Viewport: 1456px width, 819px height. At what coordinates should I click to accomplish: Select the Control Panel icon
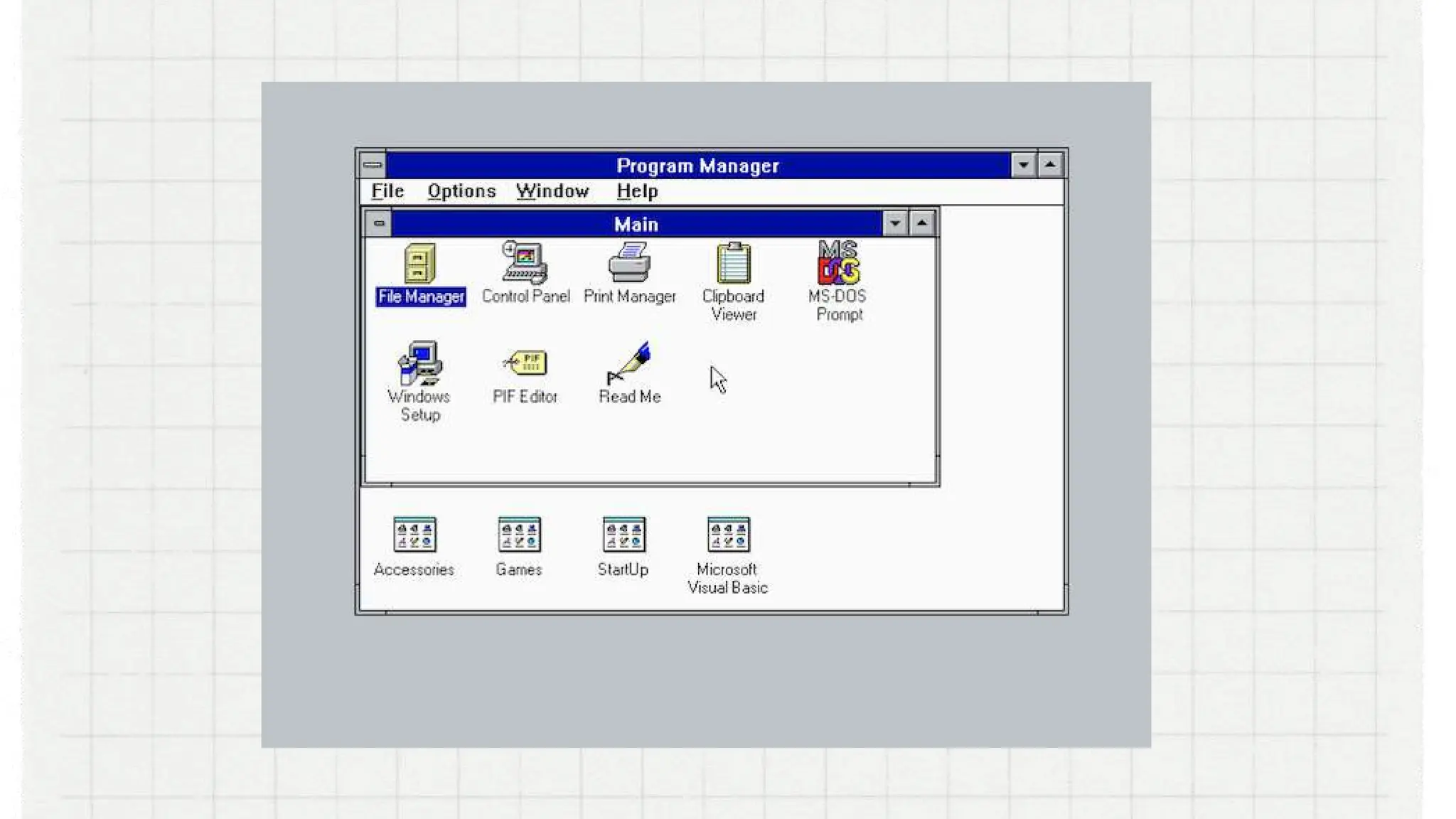point(525,263)
